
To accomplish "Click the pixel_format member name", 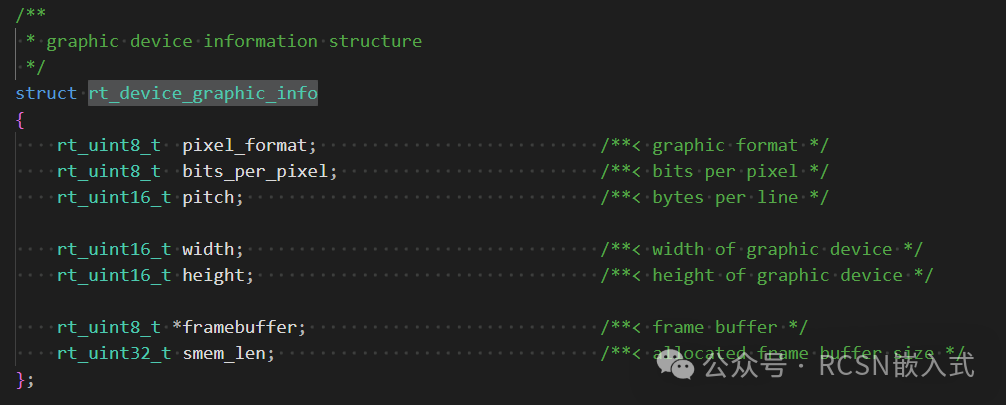I will (x=248, y=145).
